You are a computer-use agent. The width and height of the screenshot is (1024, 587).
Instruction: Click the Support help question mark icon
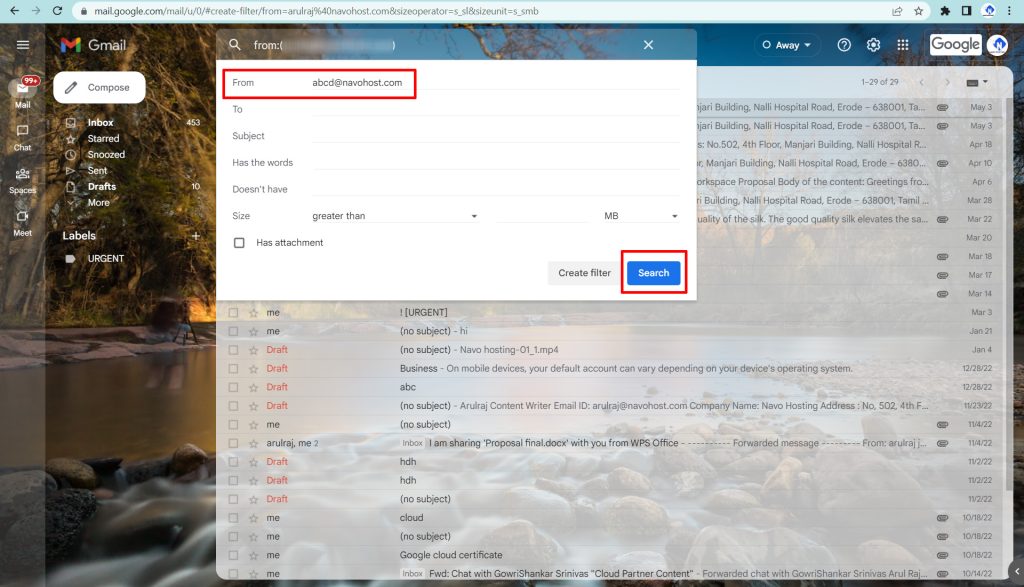[844, 45]
